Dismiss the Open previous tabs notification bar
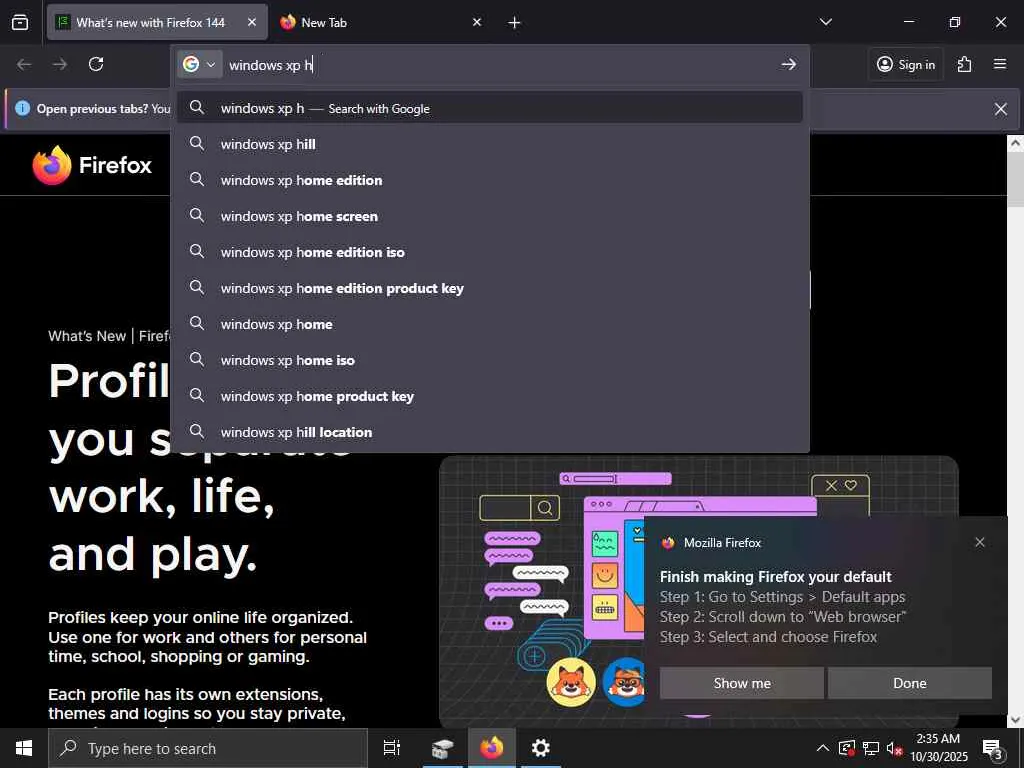1024x768 pixels. pos(1000,109)
